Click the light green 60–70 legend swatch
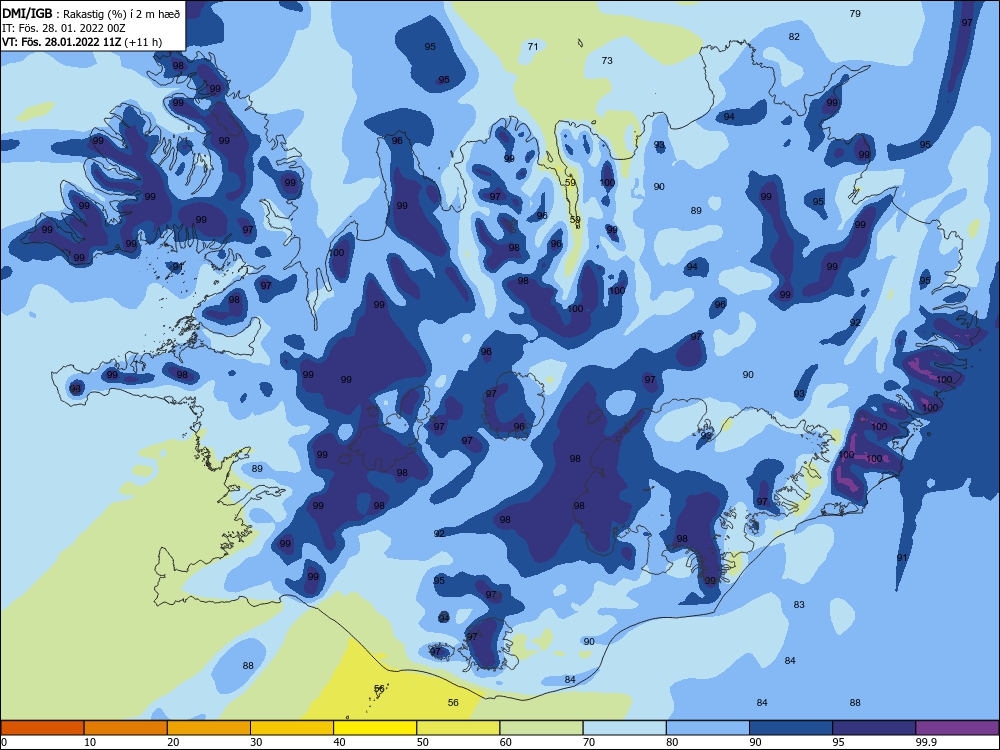 point(541,728)
